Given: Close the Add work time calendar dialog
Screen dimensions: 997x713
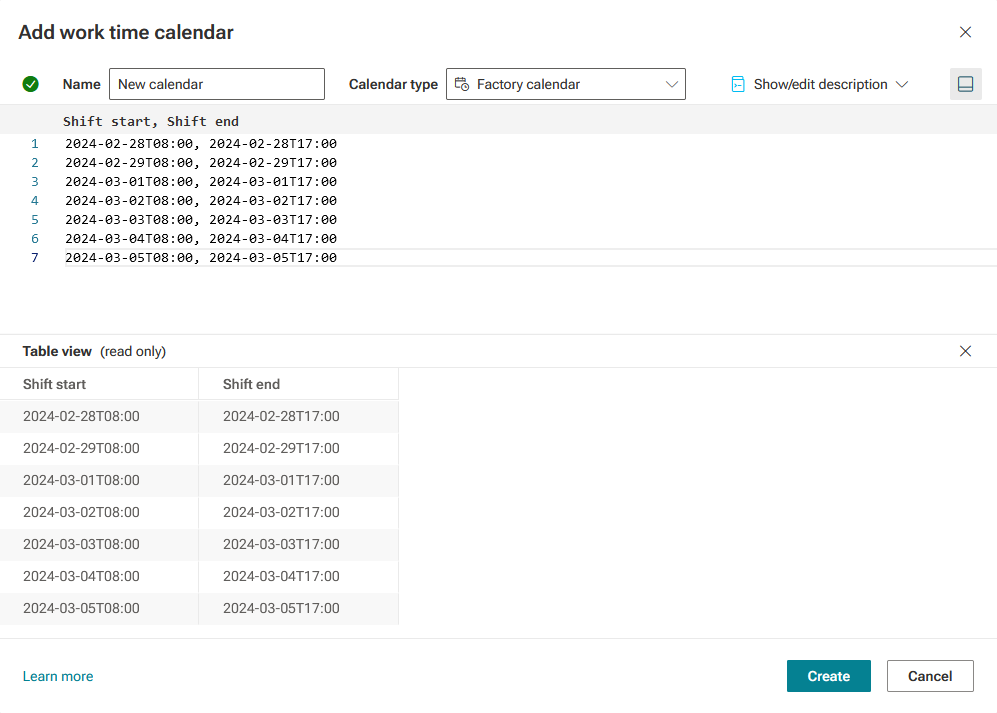Looking at the screenshot, I should click(x=965, y=32).
